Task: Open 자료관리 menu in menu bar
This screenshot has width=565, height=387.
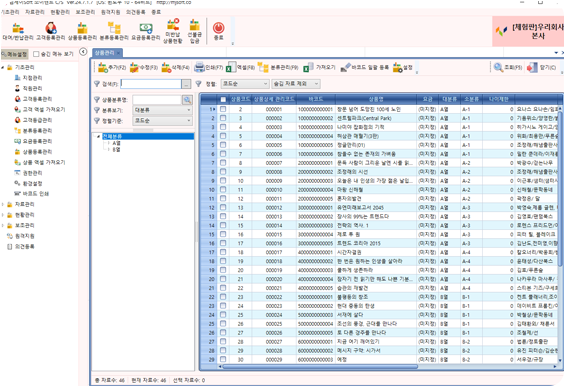Action: [x=35, y=12]
